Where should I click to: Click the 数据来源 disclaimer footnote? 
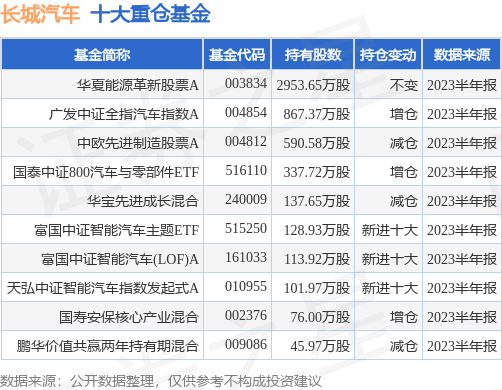click(161, 381)
